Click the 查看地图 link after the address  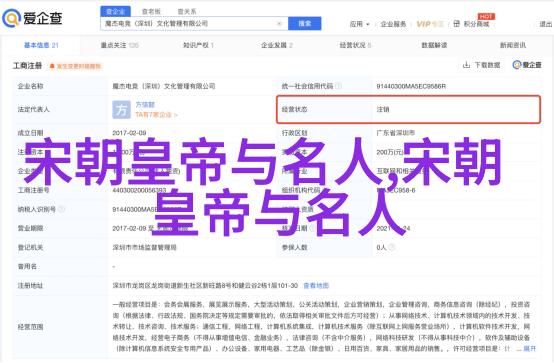click(316, 286)
